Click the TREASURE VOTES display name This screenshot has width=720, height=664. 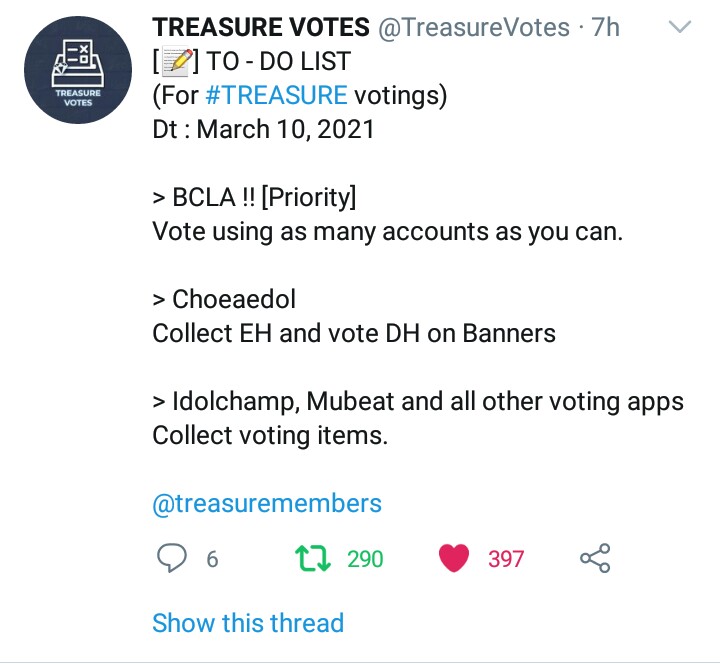(x=260, y=28)
